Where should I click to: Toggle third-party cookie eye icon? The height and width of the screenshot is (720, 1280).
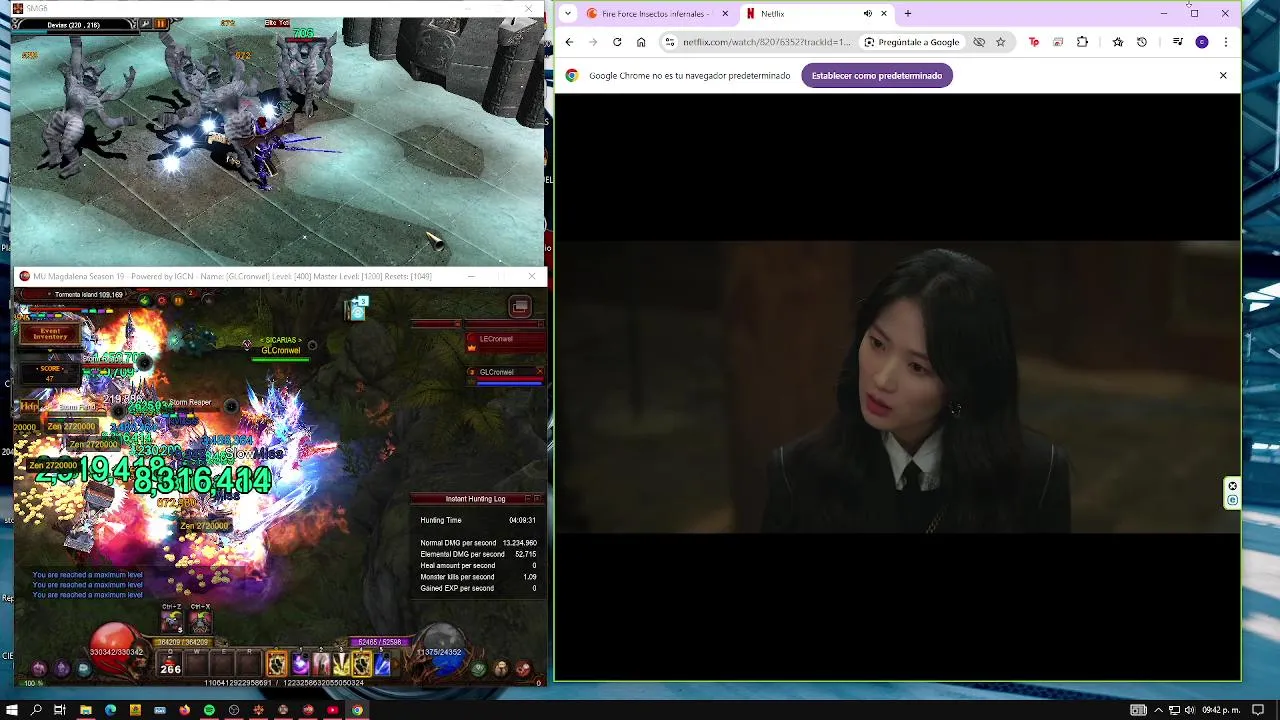979,42
